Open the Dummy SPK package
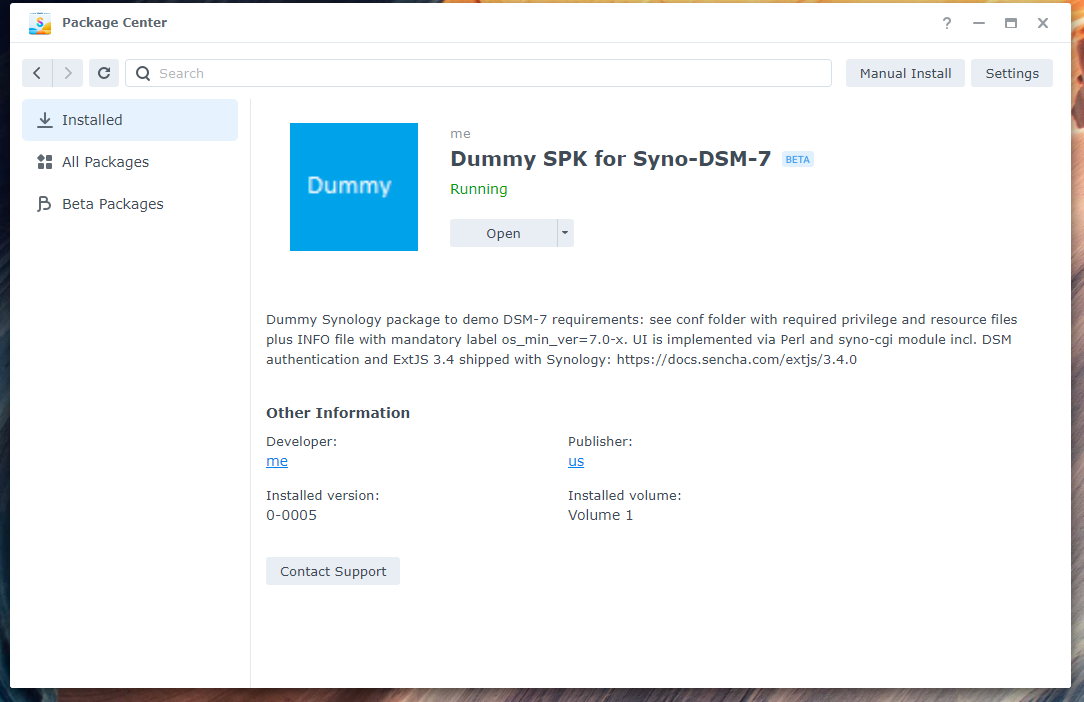1084x702 pixels. pyautogui.click(x=503, y=234)
